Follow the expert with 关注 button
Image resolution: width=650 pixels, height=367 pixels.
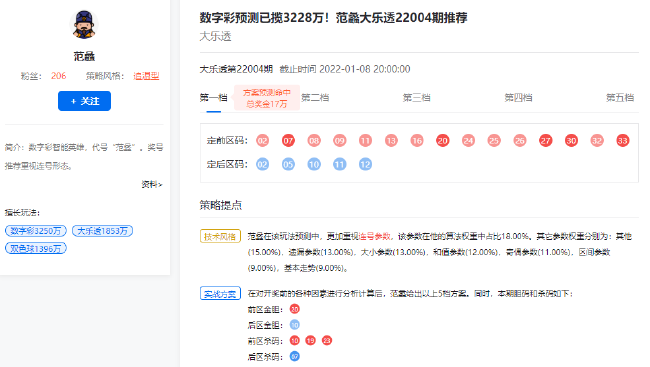(84, 101)
